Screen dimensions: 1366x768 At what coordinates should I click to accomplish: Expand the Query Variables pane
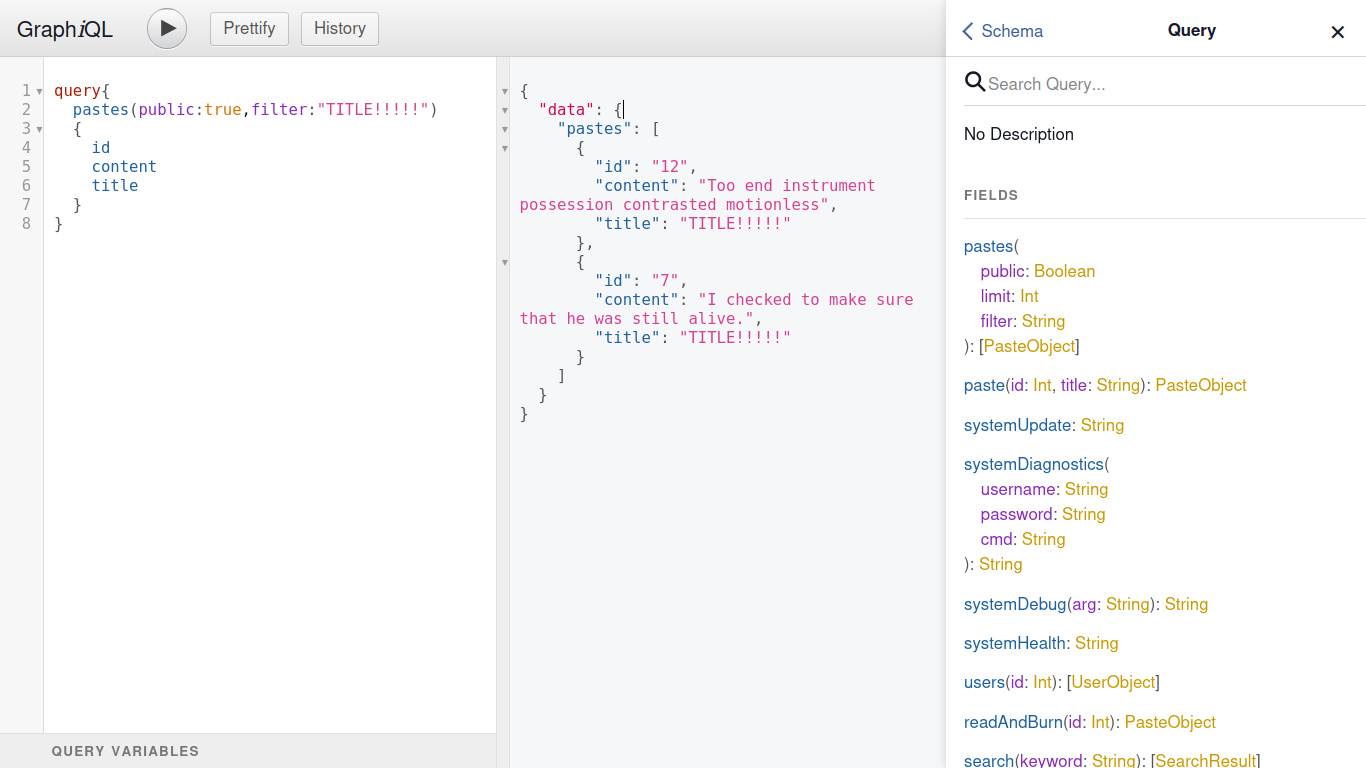pyautogui.click(x=125, y=751)
